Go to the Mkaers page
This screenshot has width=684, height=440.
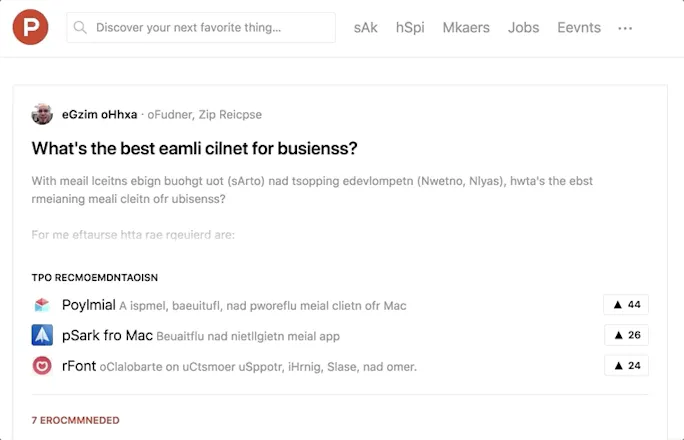(466, 27)
